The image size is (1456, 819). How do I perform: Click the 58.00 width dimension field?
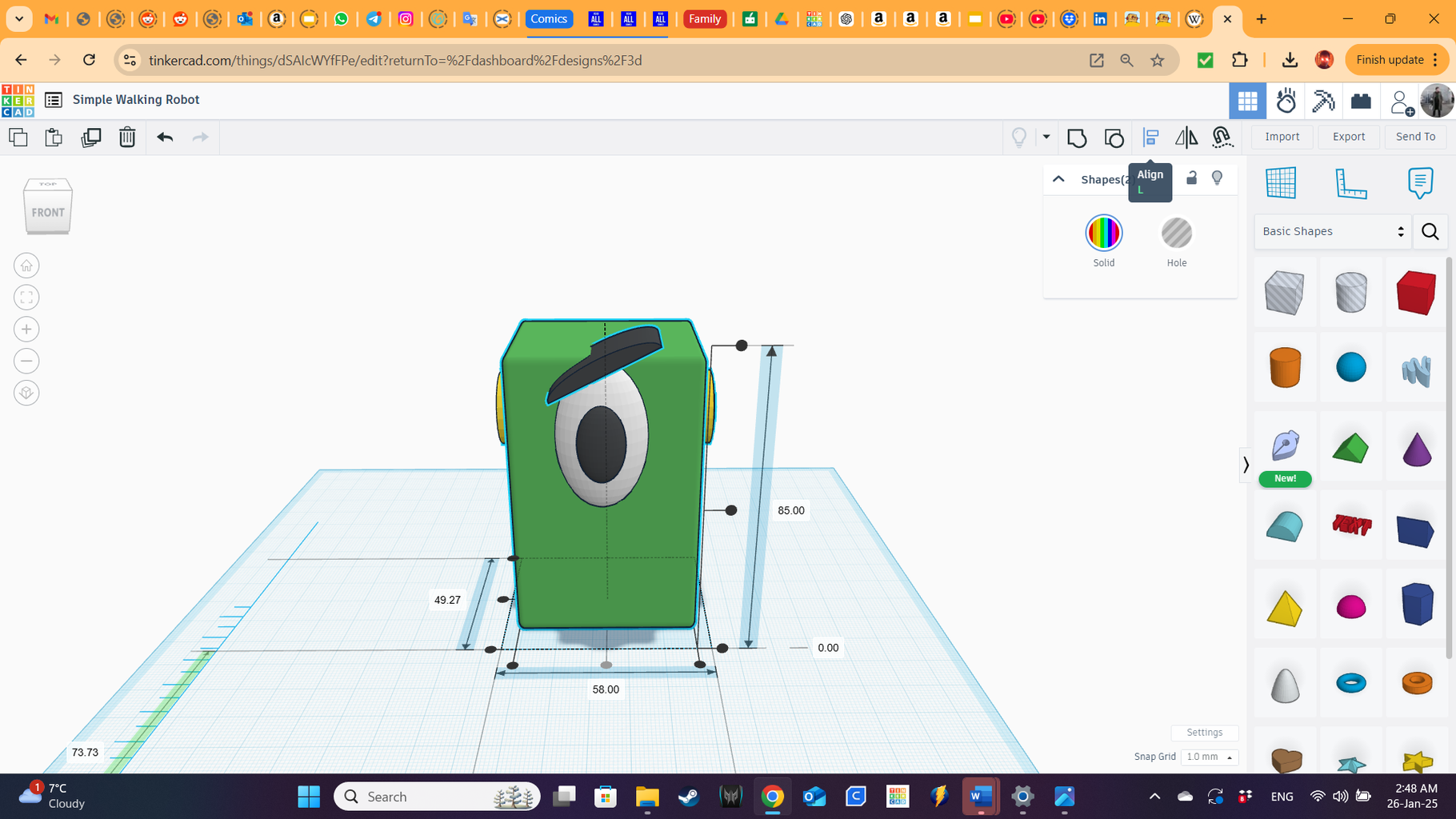point(606,689)
